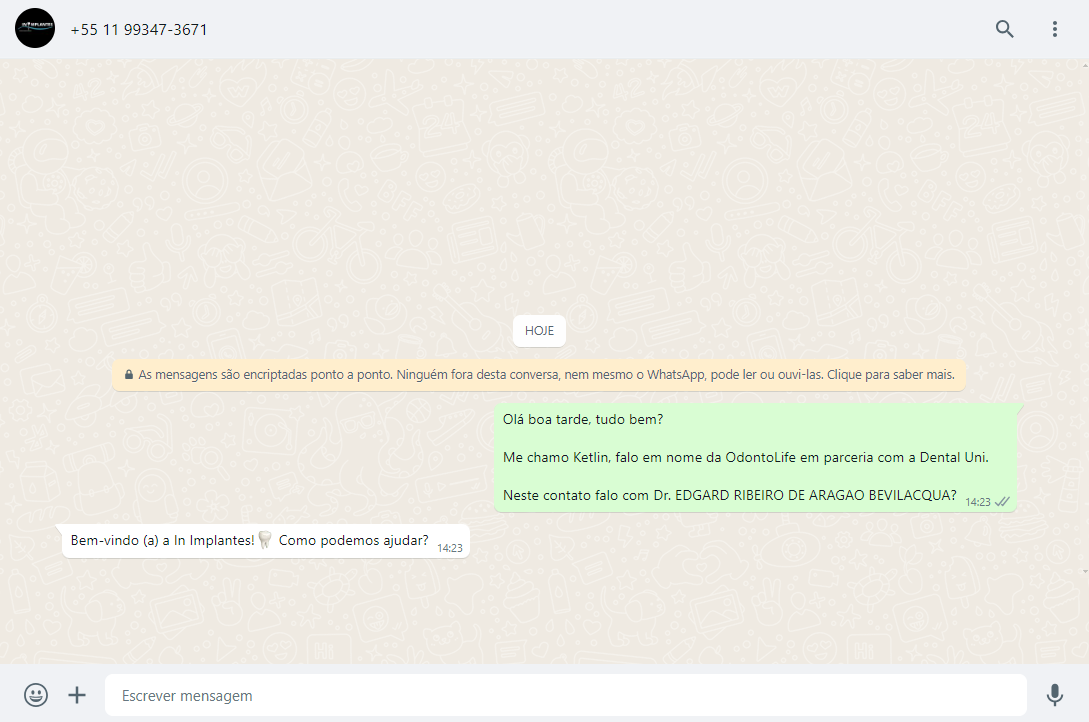1089x722 pixels.
Task: Click the double check mark read receipt
Action: coord(1002,502)
